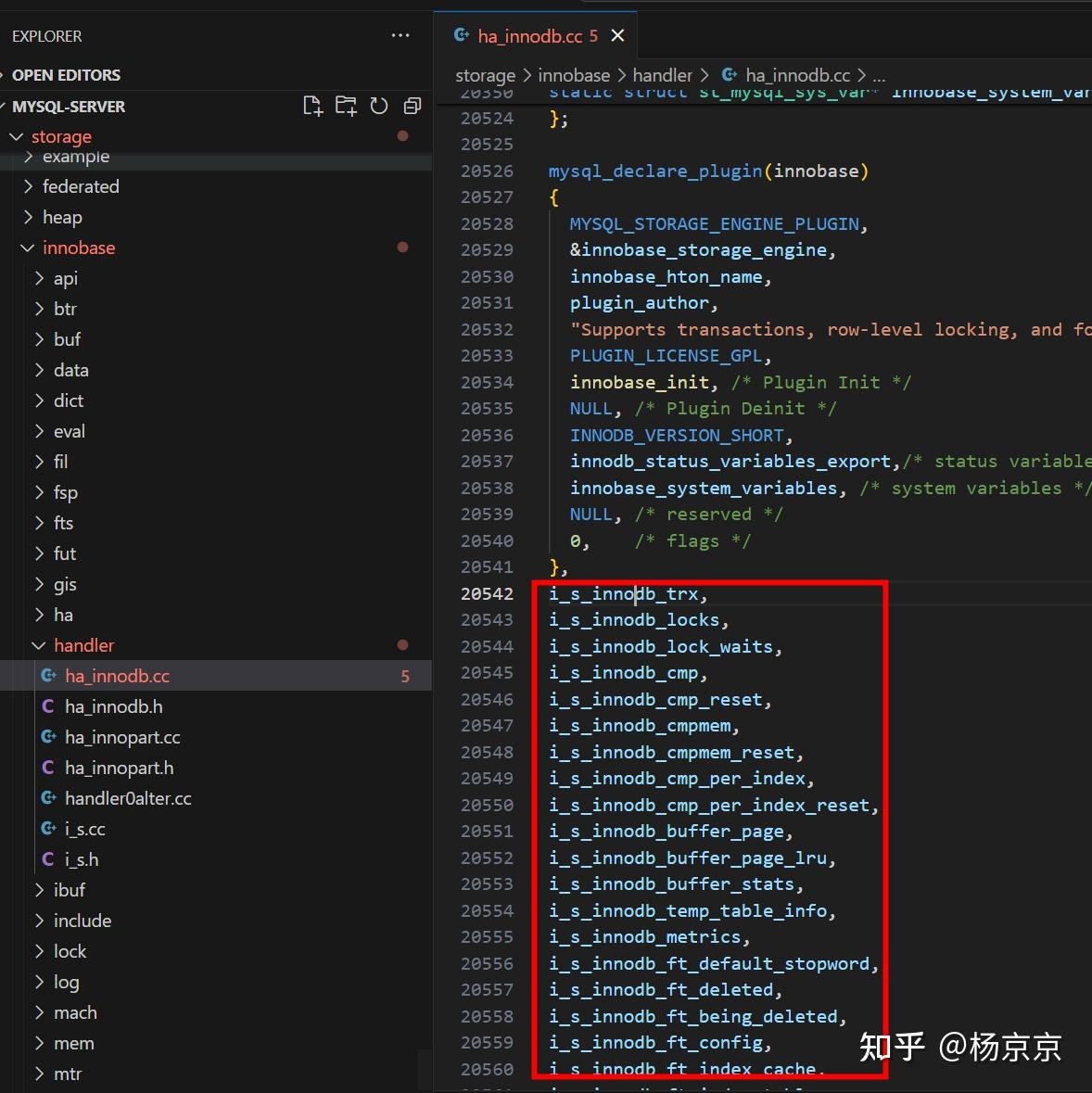The height and width of the screenshot is (1093, 1092).
Task: Click PLUGIN_LICENSE_GPL in the code
Action: click(x=666, y=355)
